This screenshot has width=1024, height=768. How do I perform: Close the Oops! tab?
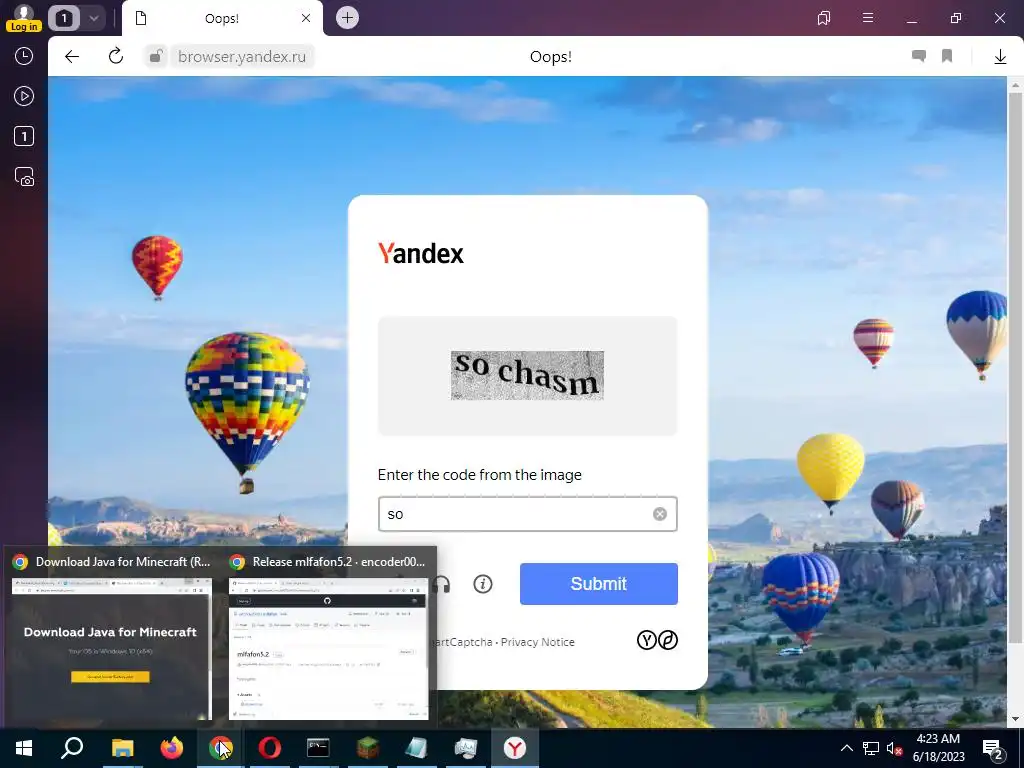pyautogui.click(x=306, y=18)
